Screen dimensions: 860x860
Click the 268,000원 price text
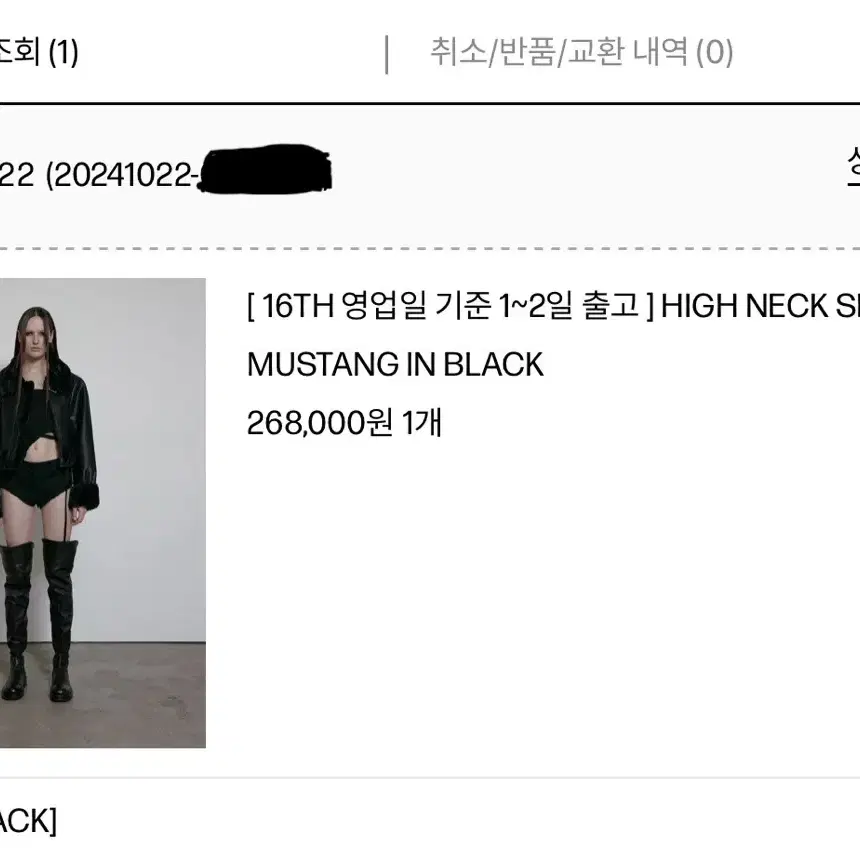pos(320,423)
